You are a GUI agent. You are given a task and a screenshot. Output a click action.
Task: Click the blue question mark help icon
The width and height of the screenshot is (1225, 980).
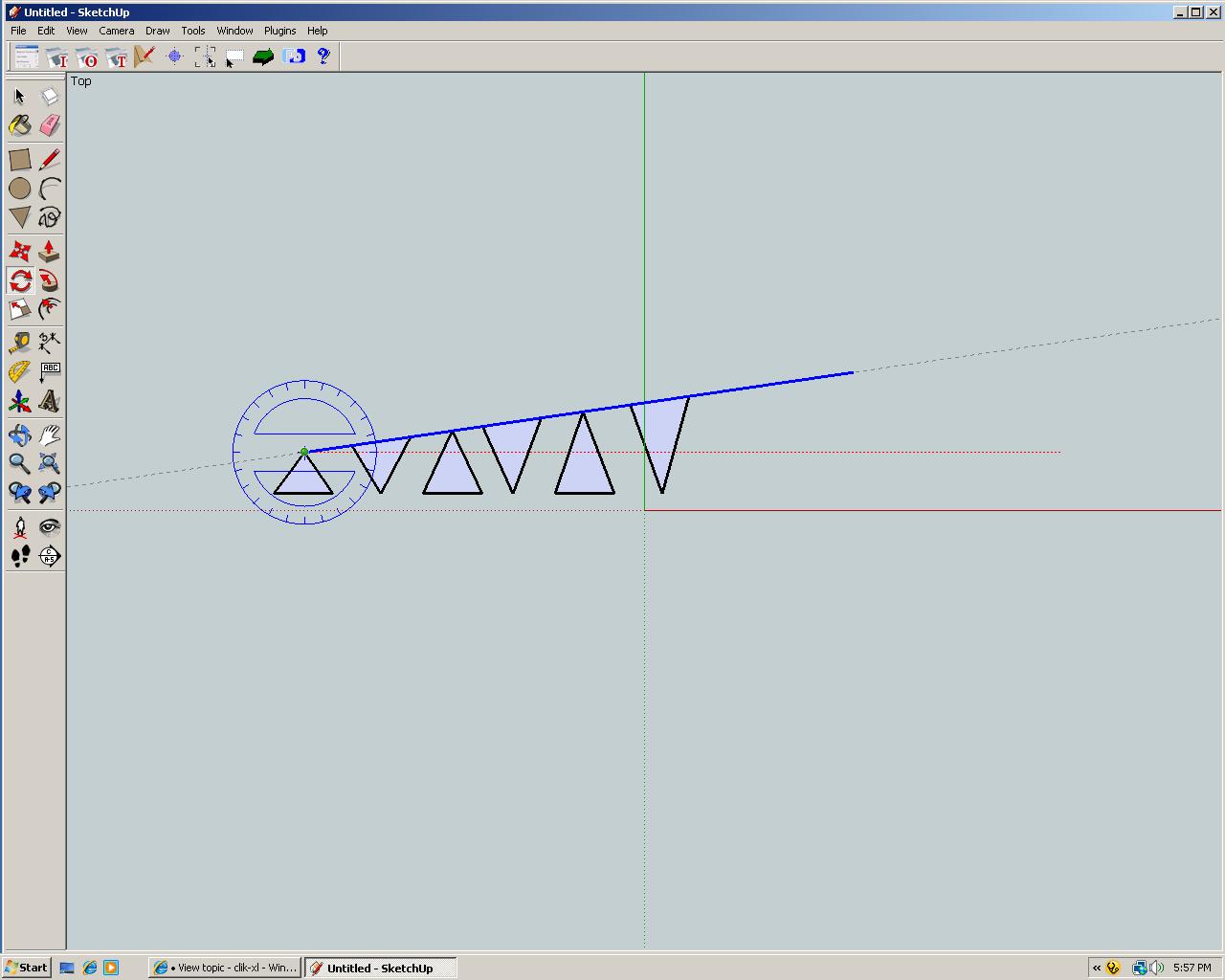323,56
